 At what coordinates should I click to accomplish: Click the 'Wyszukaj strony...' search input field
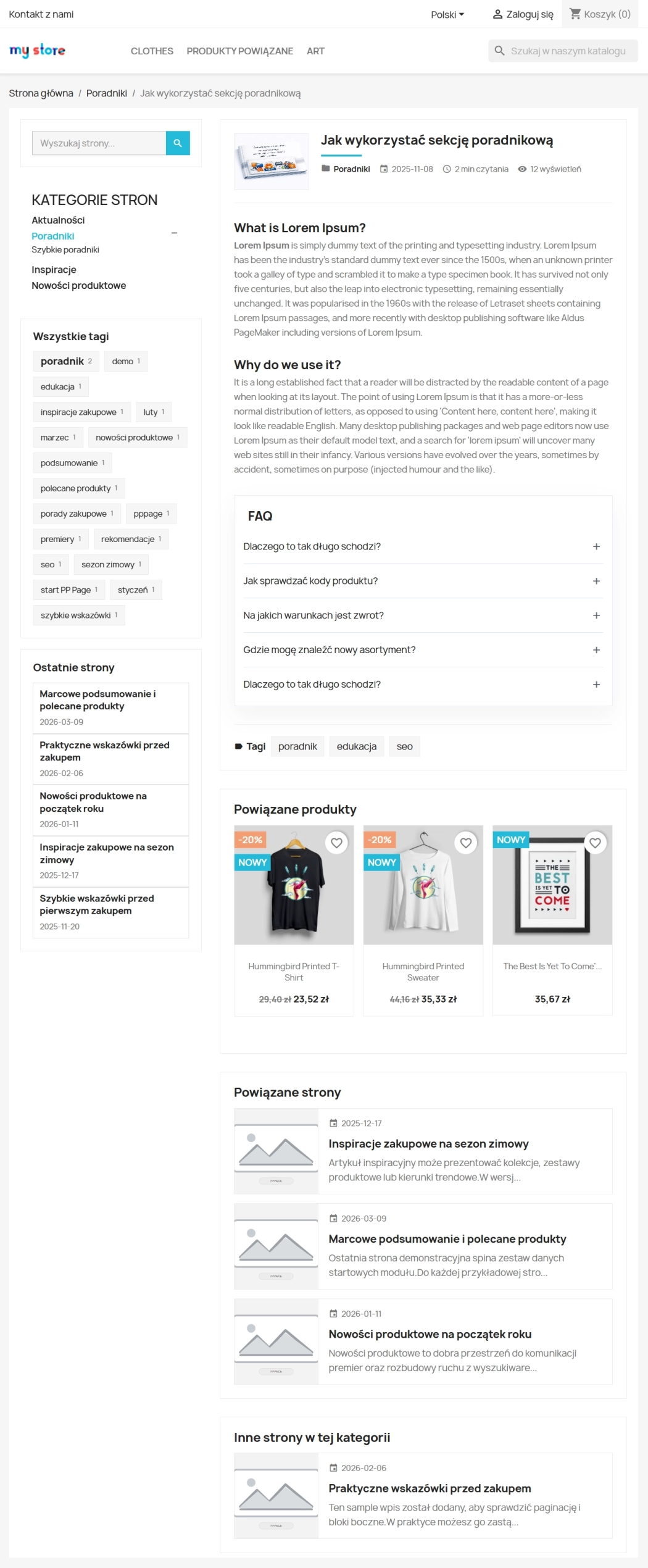[x=99, y=143]
